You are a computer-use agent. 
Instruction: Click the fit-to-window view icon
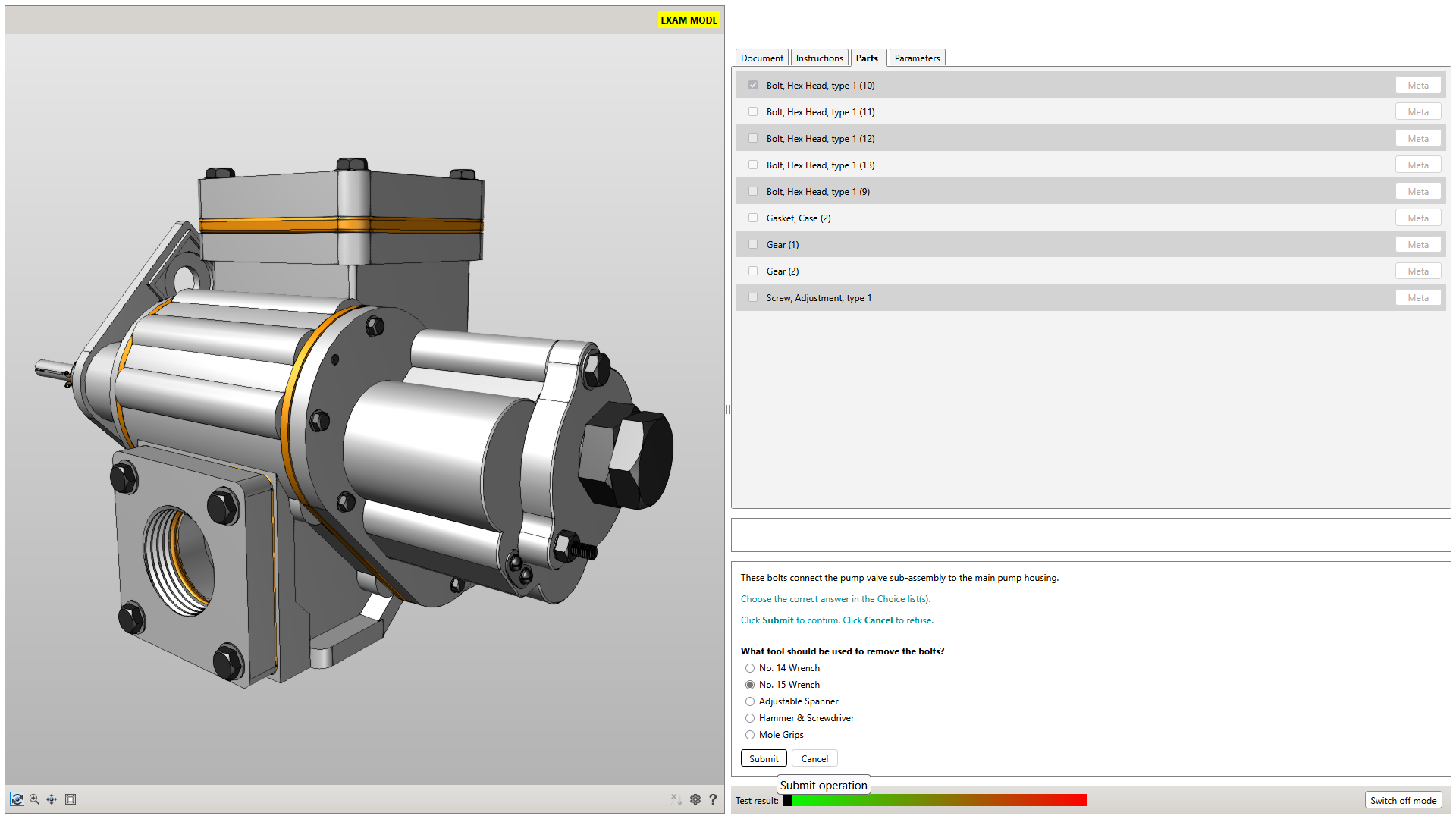pos(71,799)
